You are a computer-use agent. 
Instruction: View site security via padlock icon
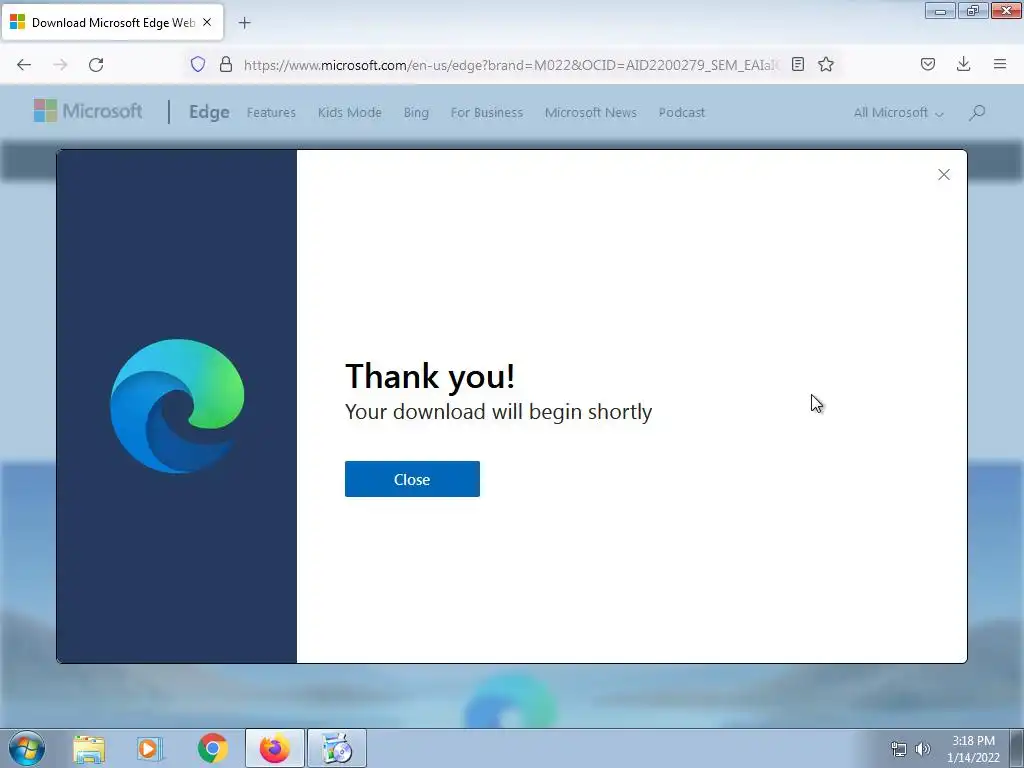pyautogui.click(x=226, y=64)
